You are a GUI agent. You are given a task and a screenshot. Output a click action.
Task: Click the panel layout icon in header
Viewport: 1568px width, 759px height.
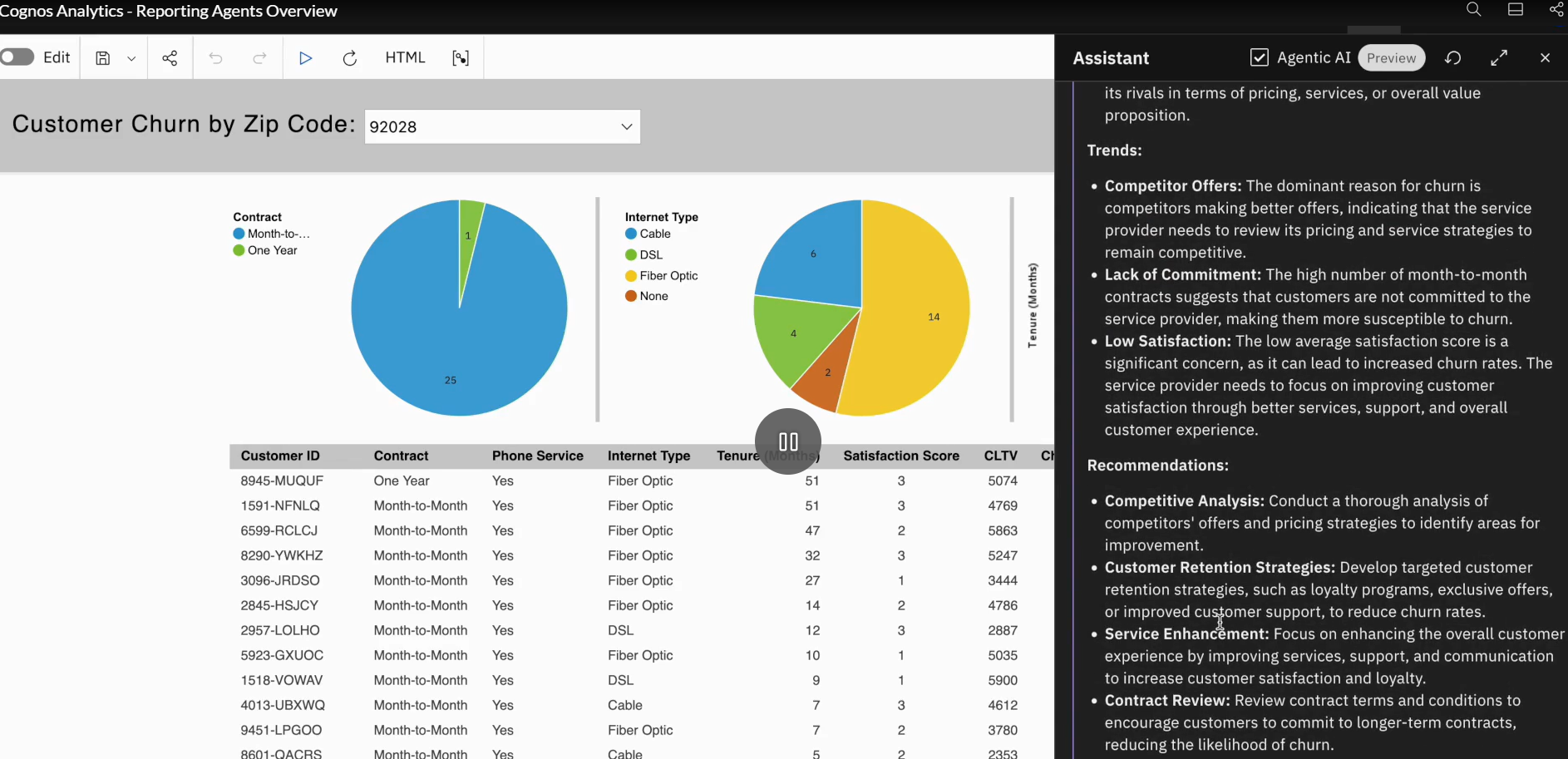click(1516, 10)
